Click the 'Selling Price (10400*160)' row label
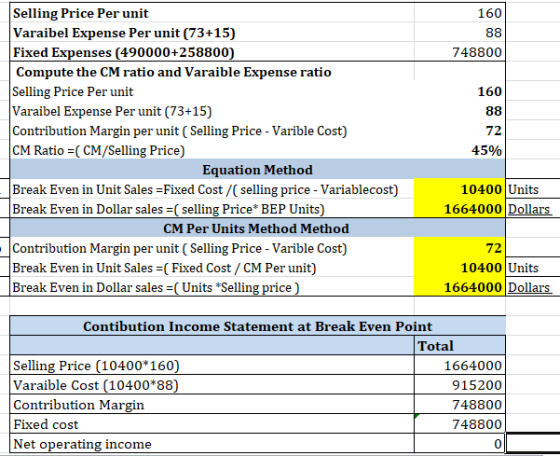 point(212,365)
